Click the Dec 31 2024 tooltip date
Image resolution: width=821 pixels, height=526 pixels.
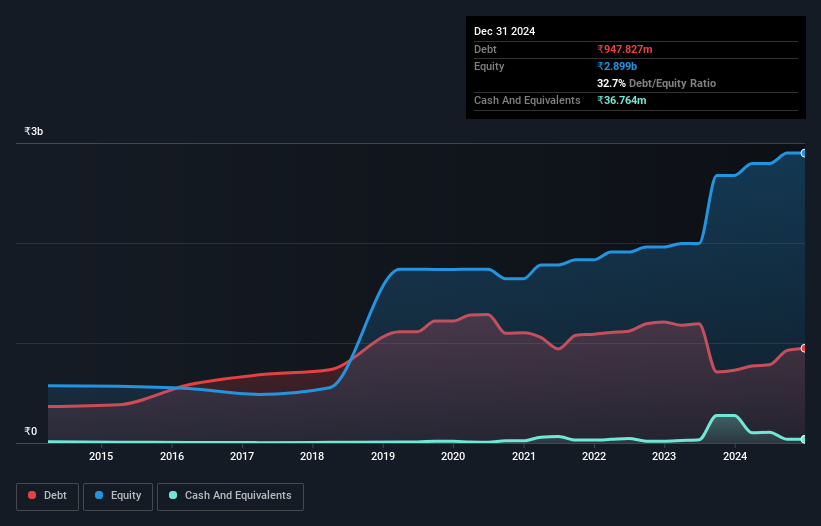[504, 31]
